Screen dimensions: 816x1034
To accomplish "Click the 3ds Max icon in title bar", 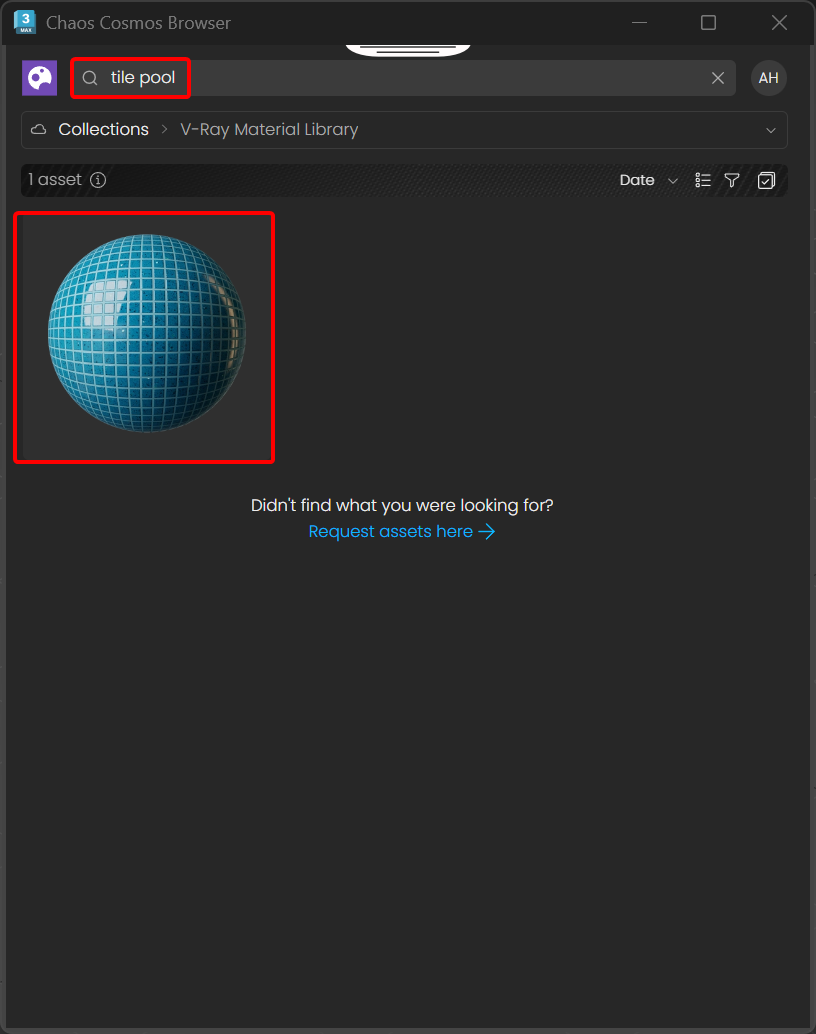I will pyautogui.click(x=25, y=22).
